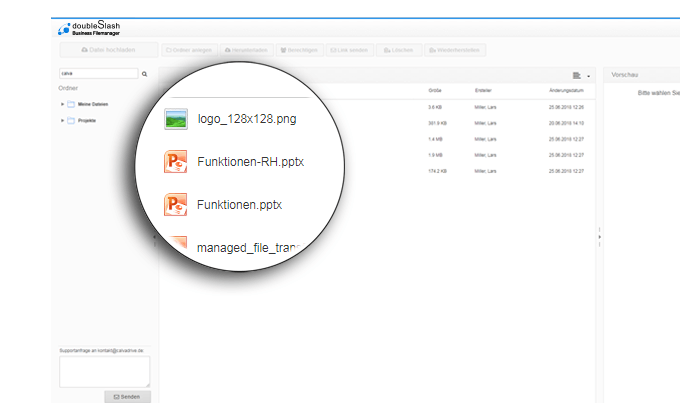This screenshot has width=680, height=403.
Task: Click the Meine Dateien folder icon
Action: coord(71,104)
